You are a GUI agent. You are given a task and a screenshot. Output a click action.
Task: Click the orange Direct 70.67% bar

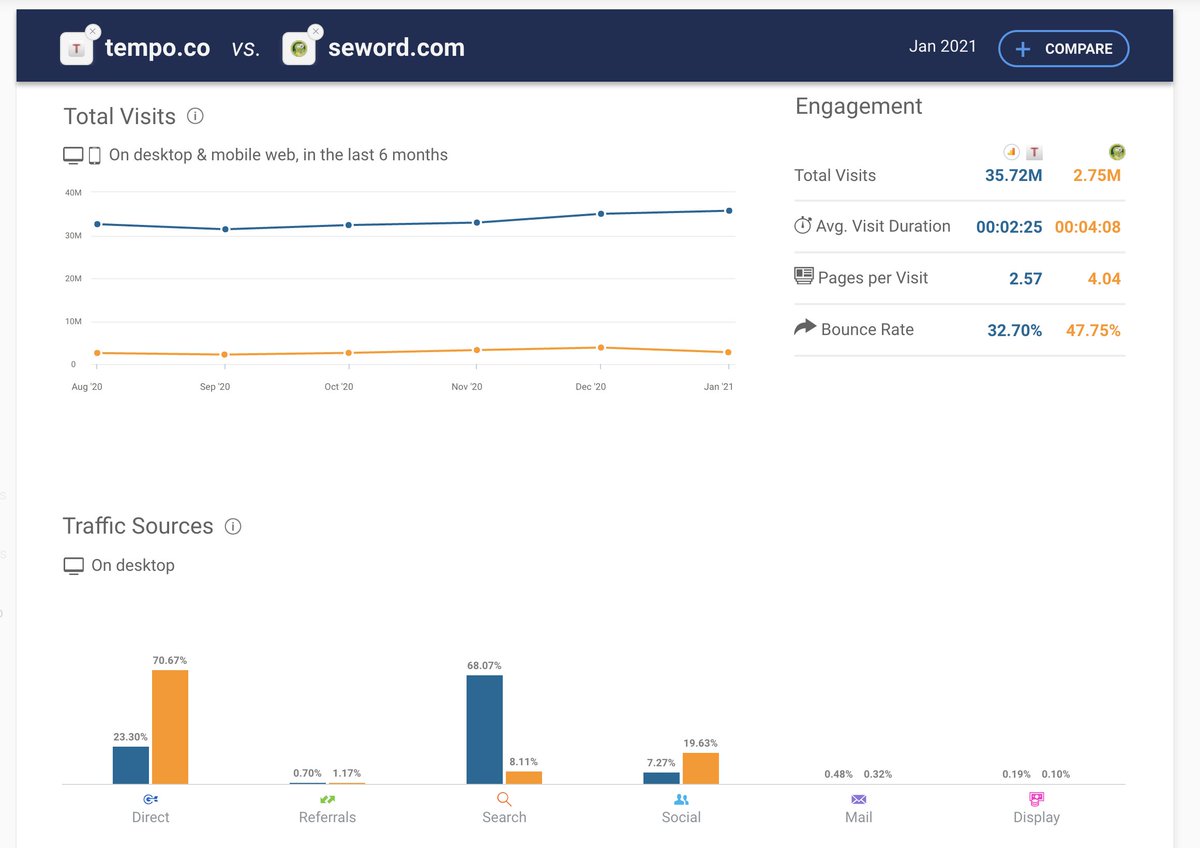click(170, 727)
